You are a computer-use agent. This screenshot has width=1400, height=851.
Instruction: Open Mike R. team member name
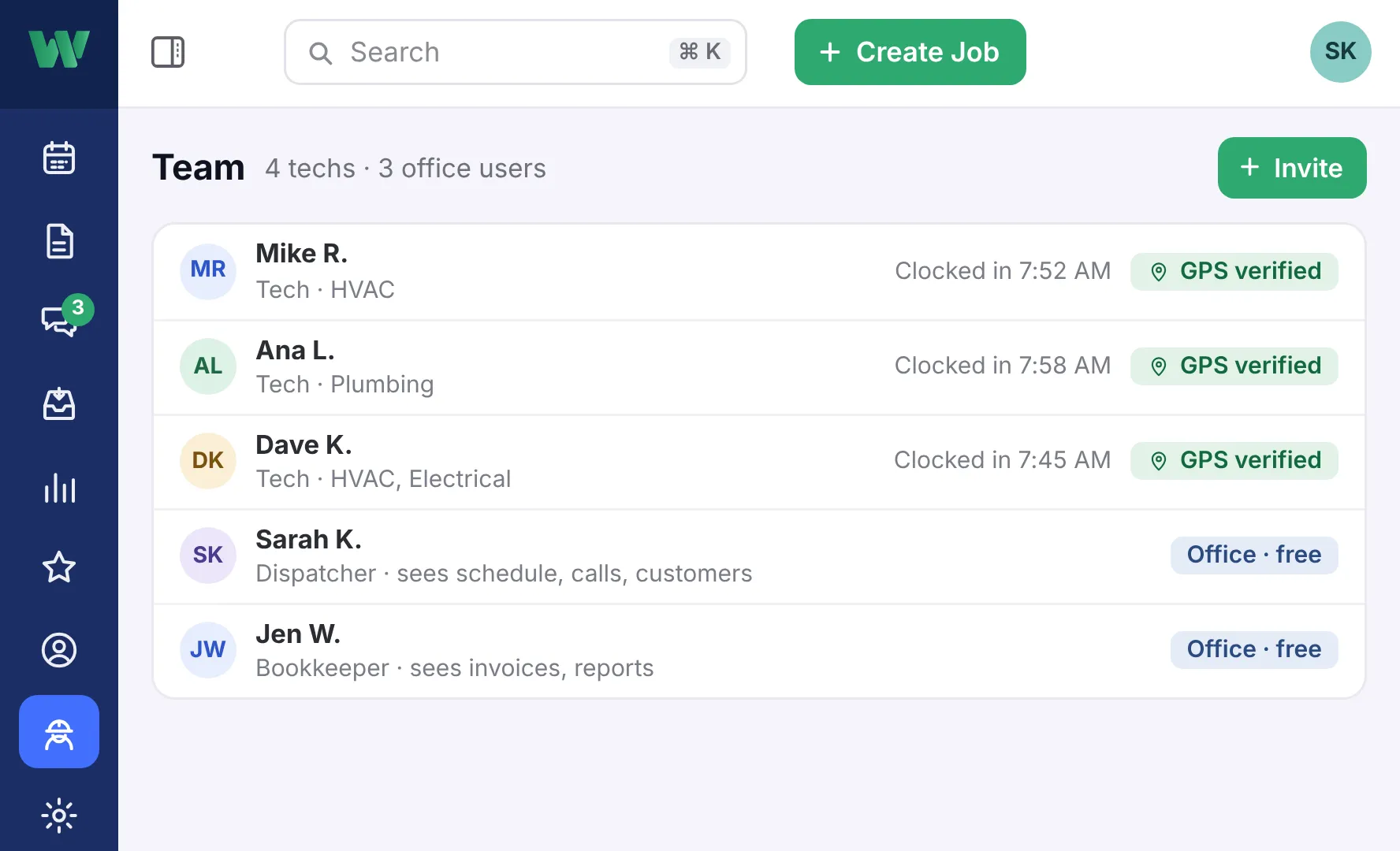[x=301, y=254]
